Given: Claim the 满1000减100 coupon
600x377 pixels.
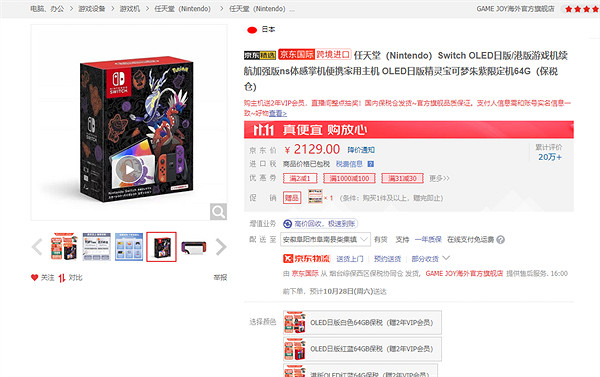Looking at the screenshot, I should (349, 178).
